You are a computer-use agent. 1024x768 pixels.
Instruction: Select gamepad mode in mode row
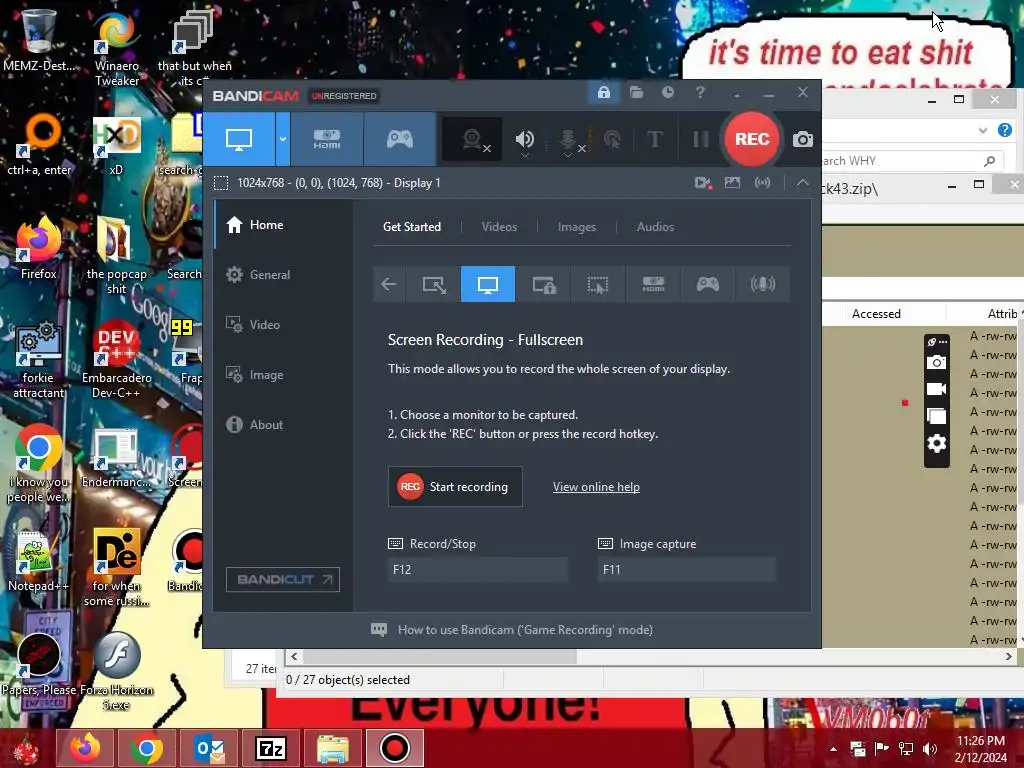707,284
